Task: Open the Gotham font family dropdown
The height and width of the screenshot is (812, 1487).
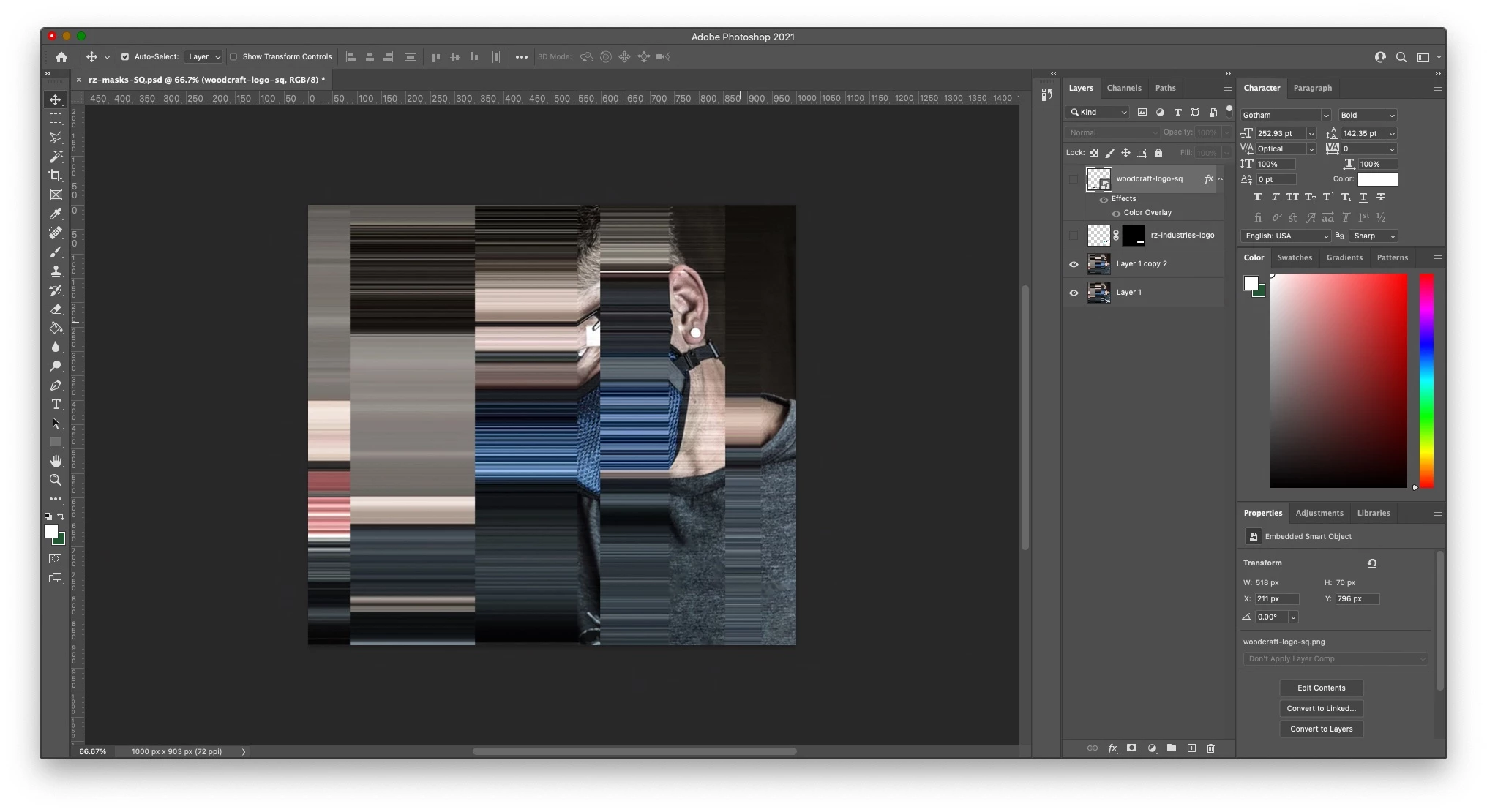Action: 1325,116
